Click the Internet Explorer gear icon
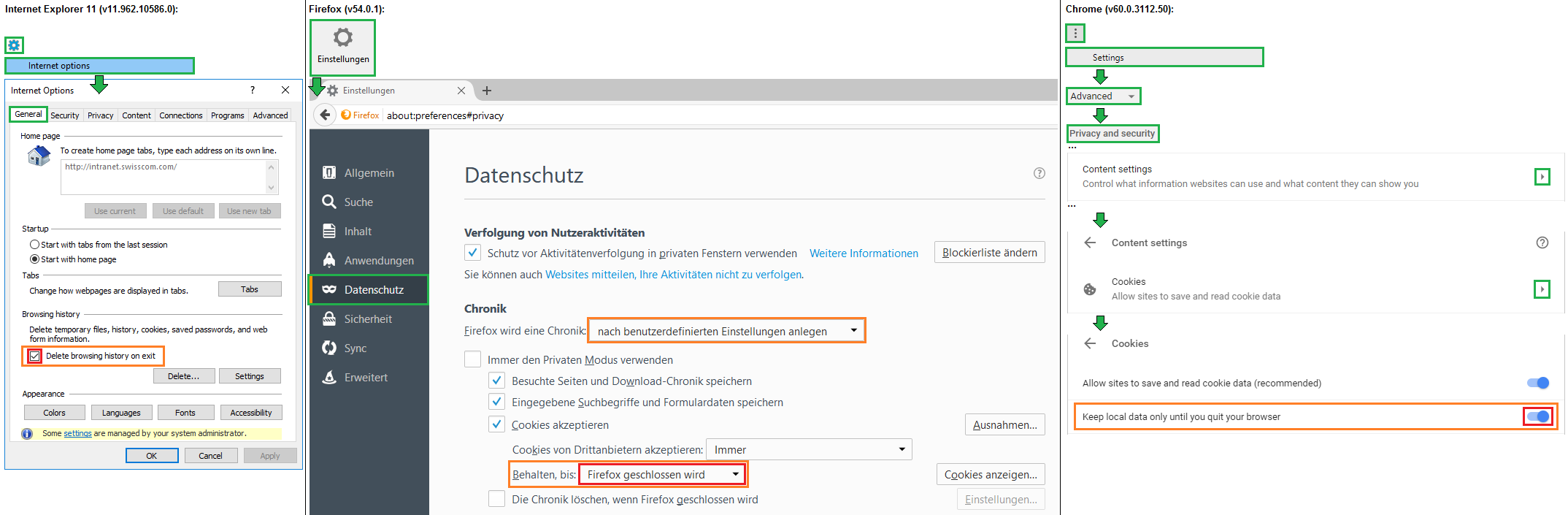The height and width of the screenshot is (515, 1568). pyautogui.click(x=14, y=45)
